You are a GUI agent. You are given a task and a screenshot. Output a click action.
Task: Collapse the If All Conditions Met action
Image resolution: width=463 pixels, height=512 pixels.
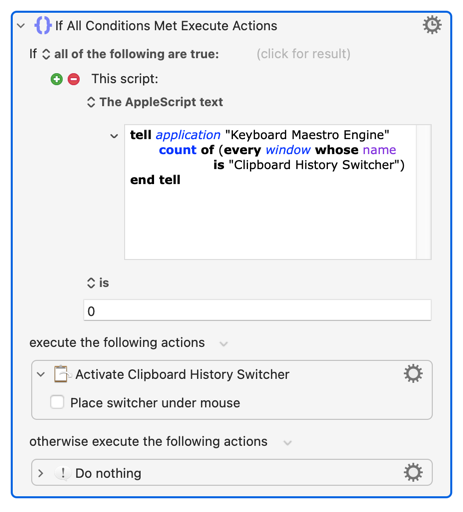pyautogui.click(x=21, y=26)
